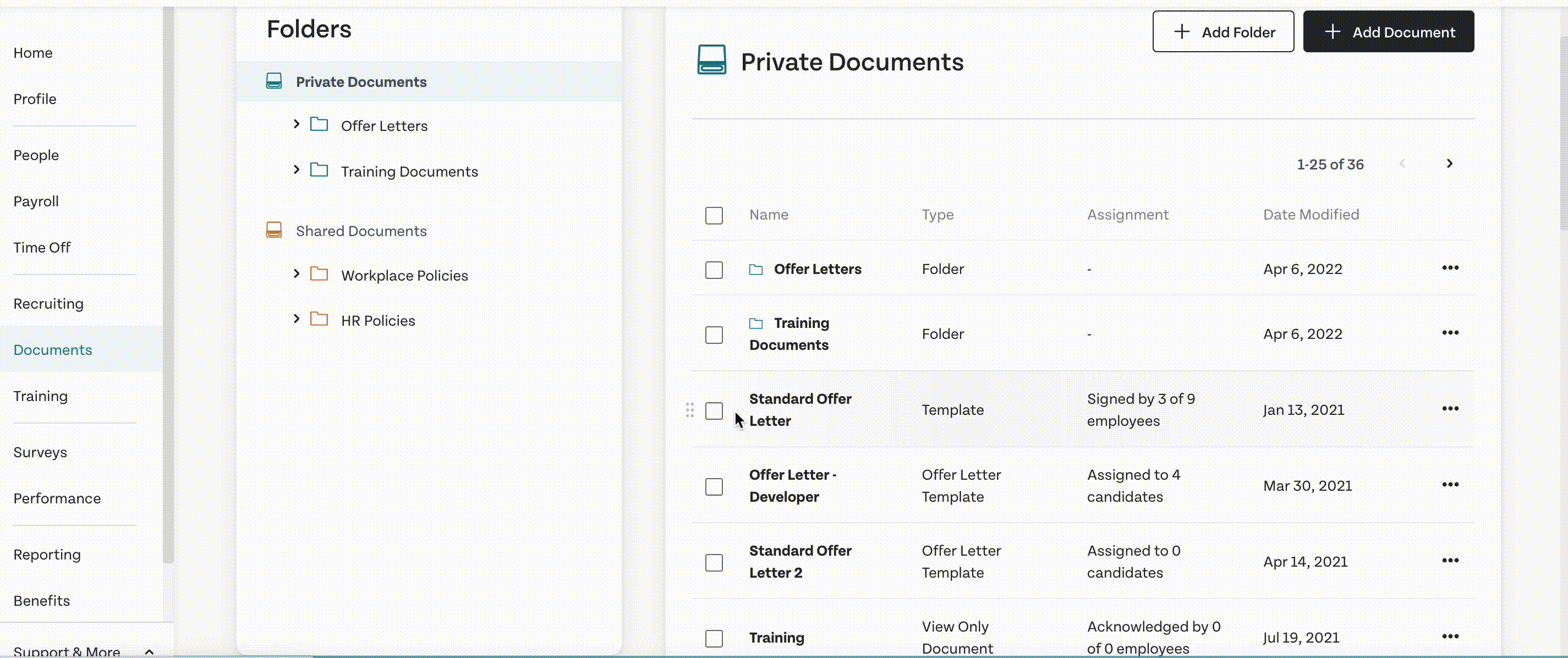Click drag handle of Standard Offer Letter row
This screenshot has width=1568, height=658.
point(690,410)
